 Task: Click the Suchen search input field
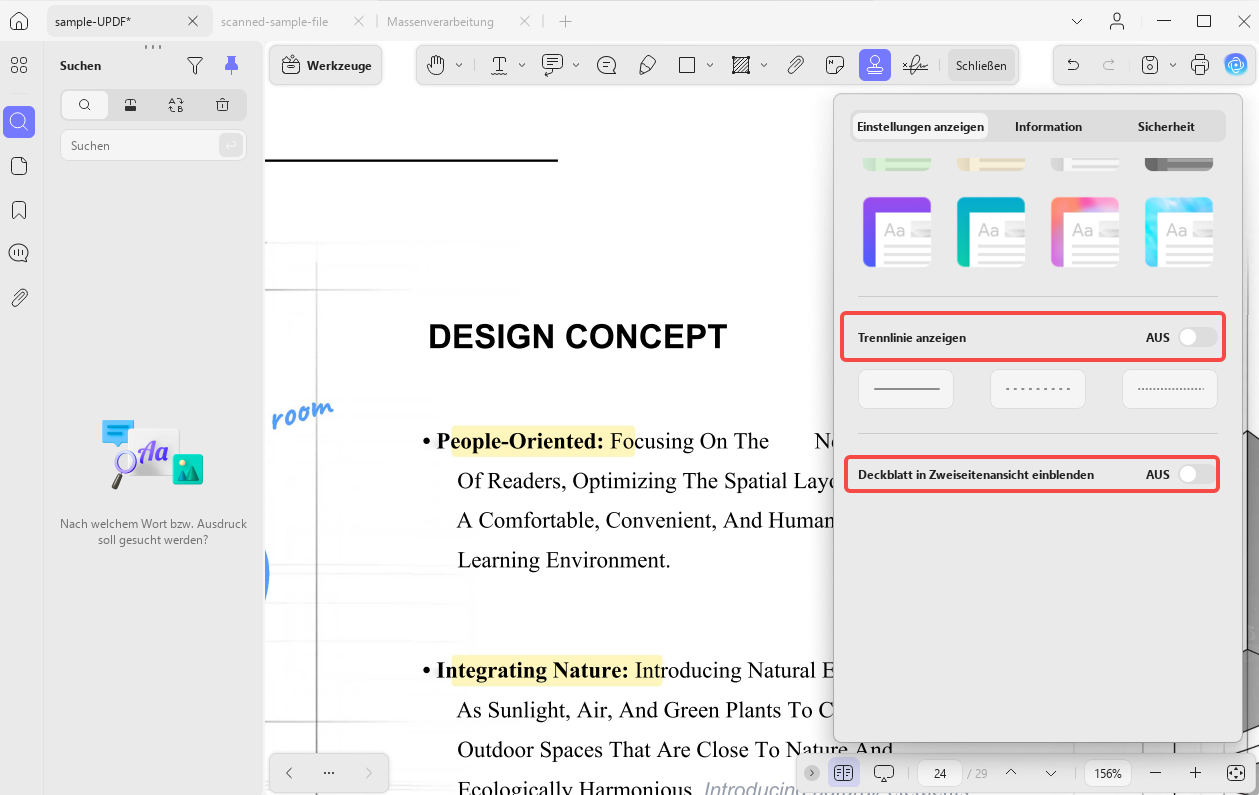[x=141, y=145]
